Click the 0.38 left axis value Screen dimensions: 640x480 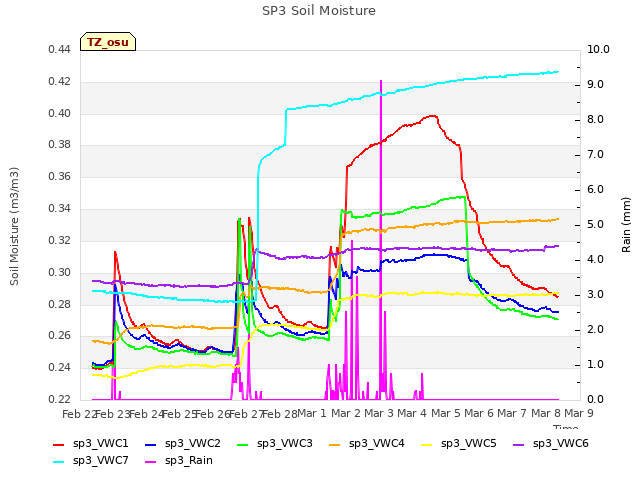coord(60,145)
